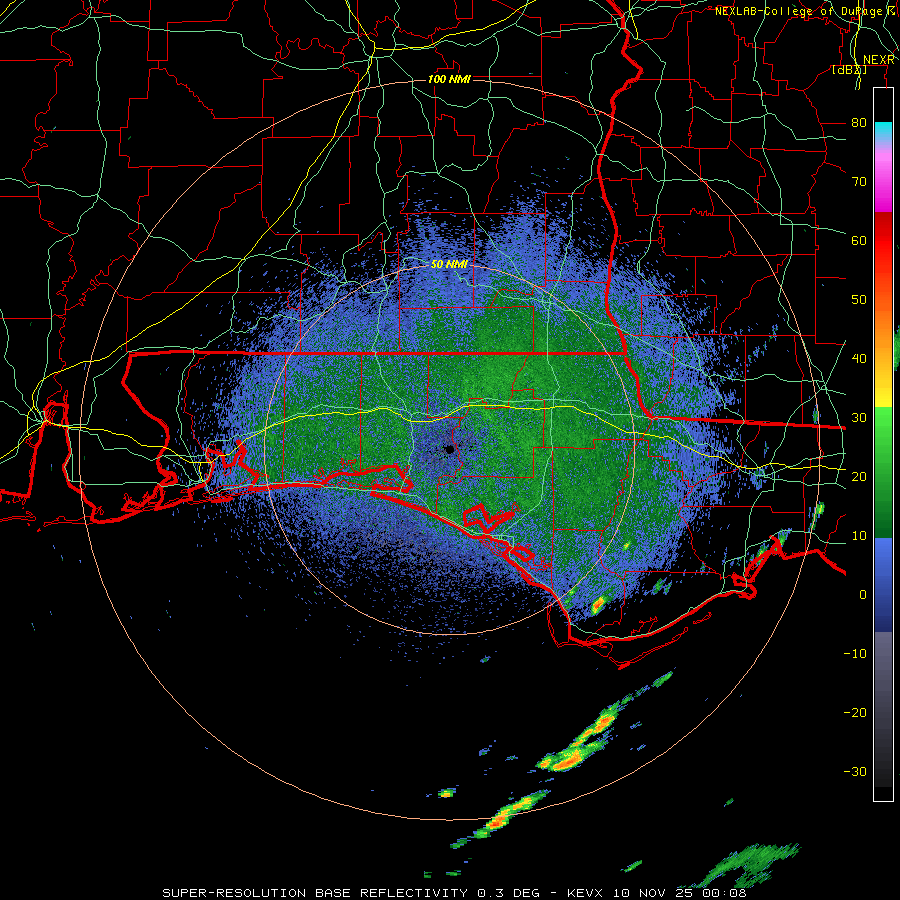Screen dimensions: 900x900
Task: Click the 0 value on the color scale
Action: [863, 595]
